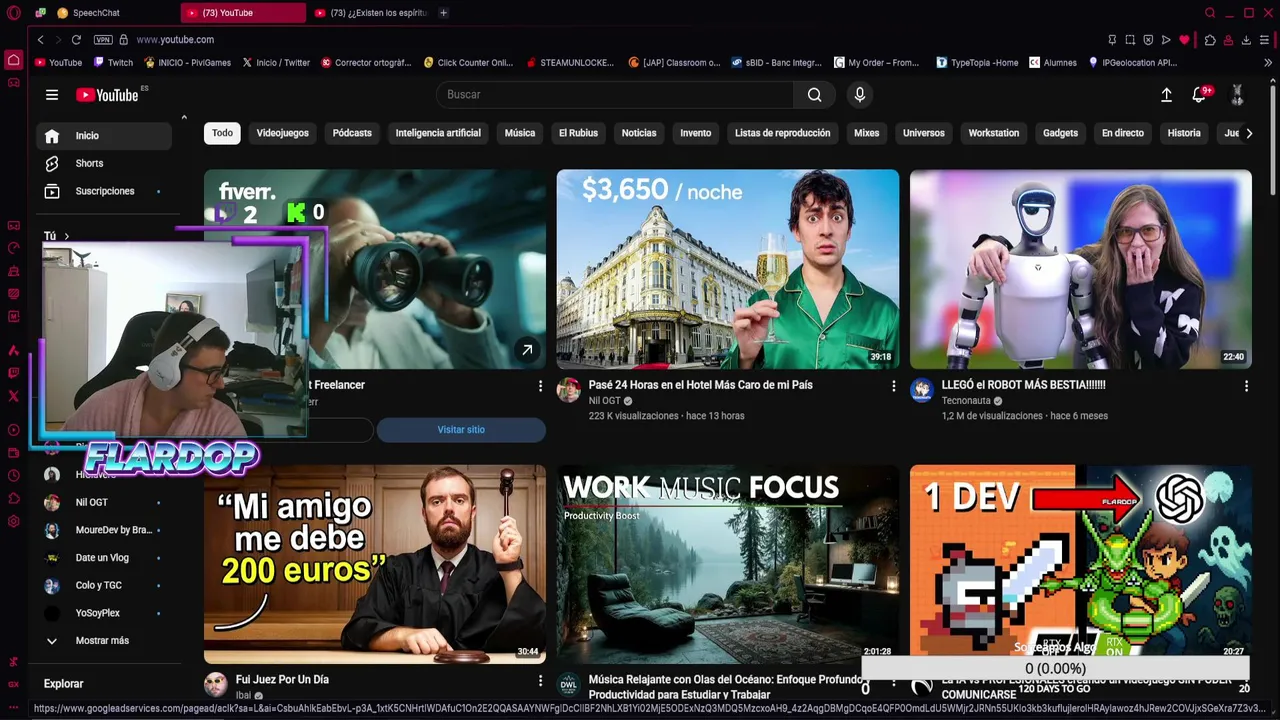Open Date un Vlog subscription
Image resolution: width=1280 pixels, height=720 pixels.
pyautogui.click(x=104, y=558)
